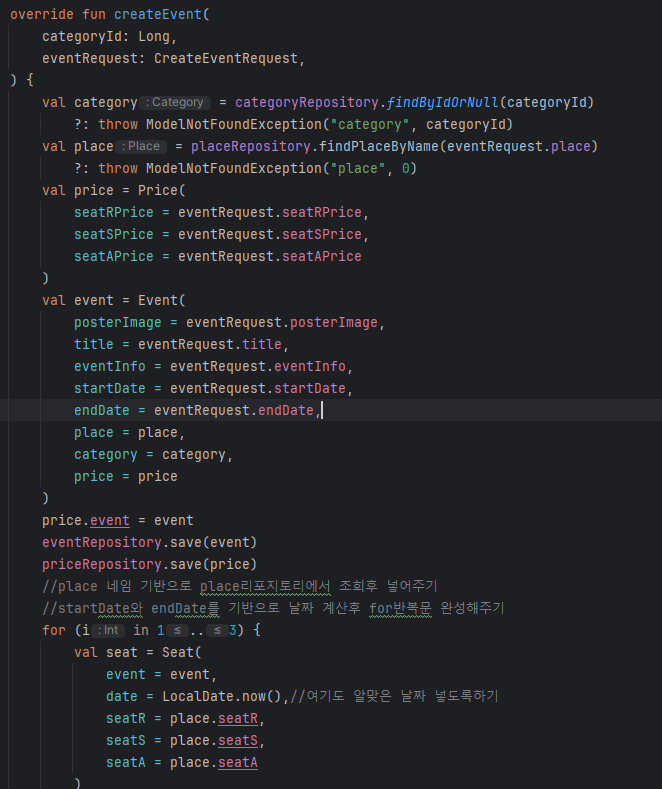This screenshot has height=789, width=662.
Task: Click the 'place = place,' argument line
Action: point(129,432)
